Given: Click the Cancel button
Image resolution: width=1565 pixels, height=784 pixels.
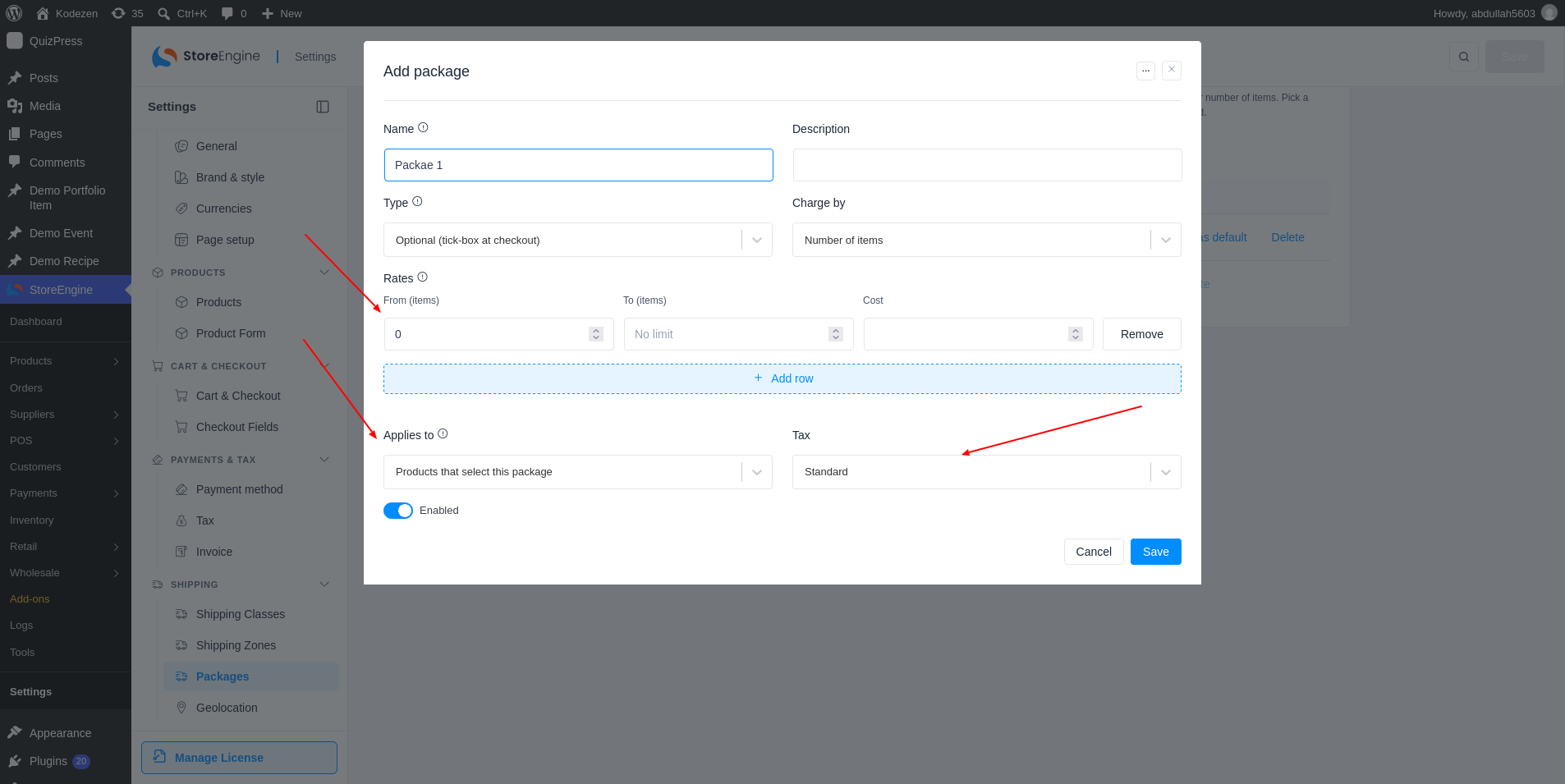Looking at the screenshot, I should point(1094,552).
